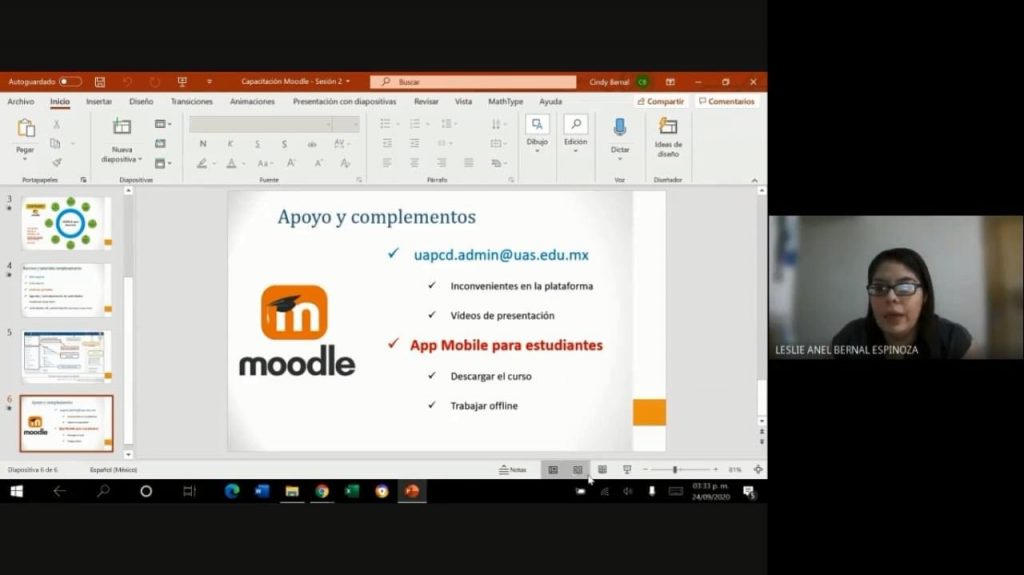The height and width of the screenshot is (575, 1024).
Task: Collapse the ribbon with the chevron
Action: coord(754,180)
